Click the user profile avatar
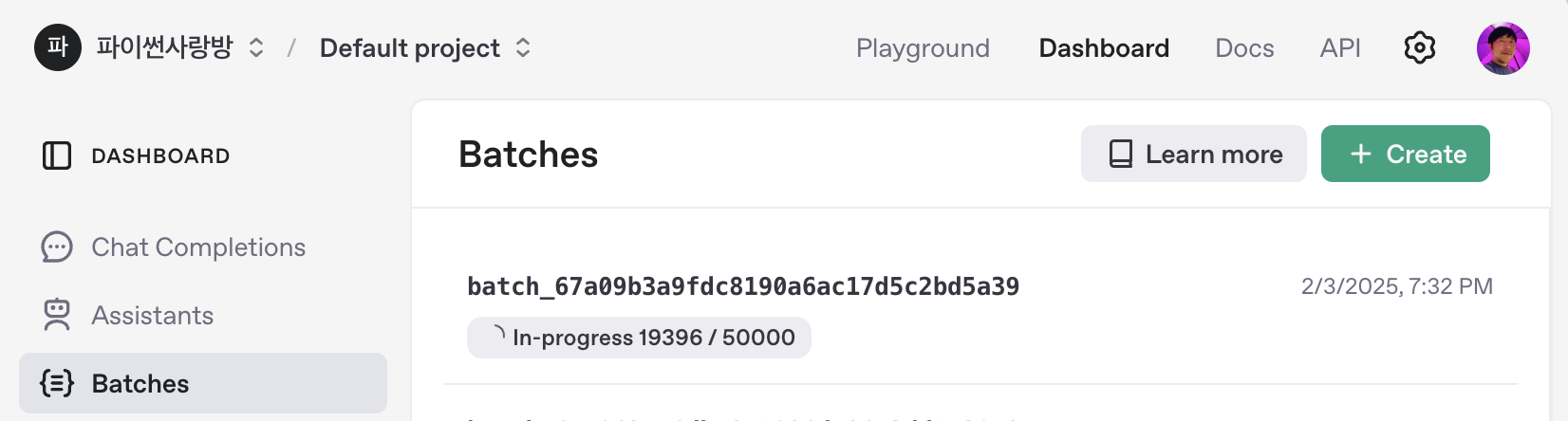This screenshot has height=421, width=1568. point(1503,48)
